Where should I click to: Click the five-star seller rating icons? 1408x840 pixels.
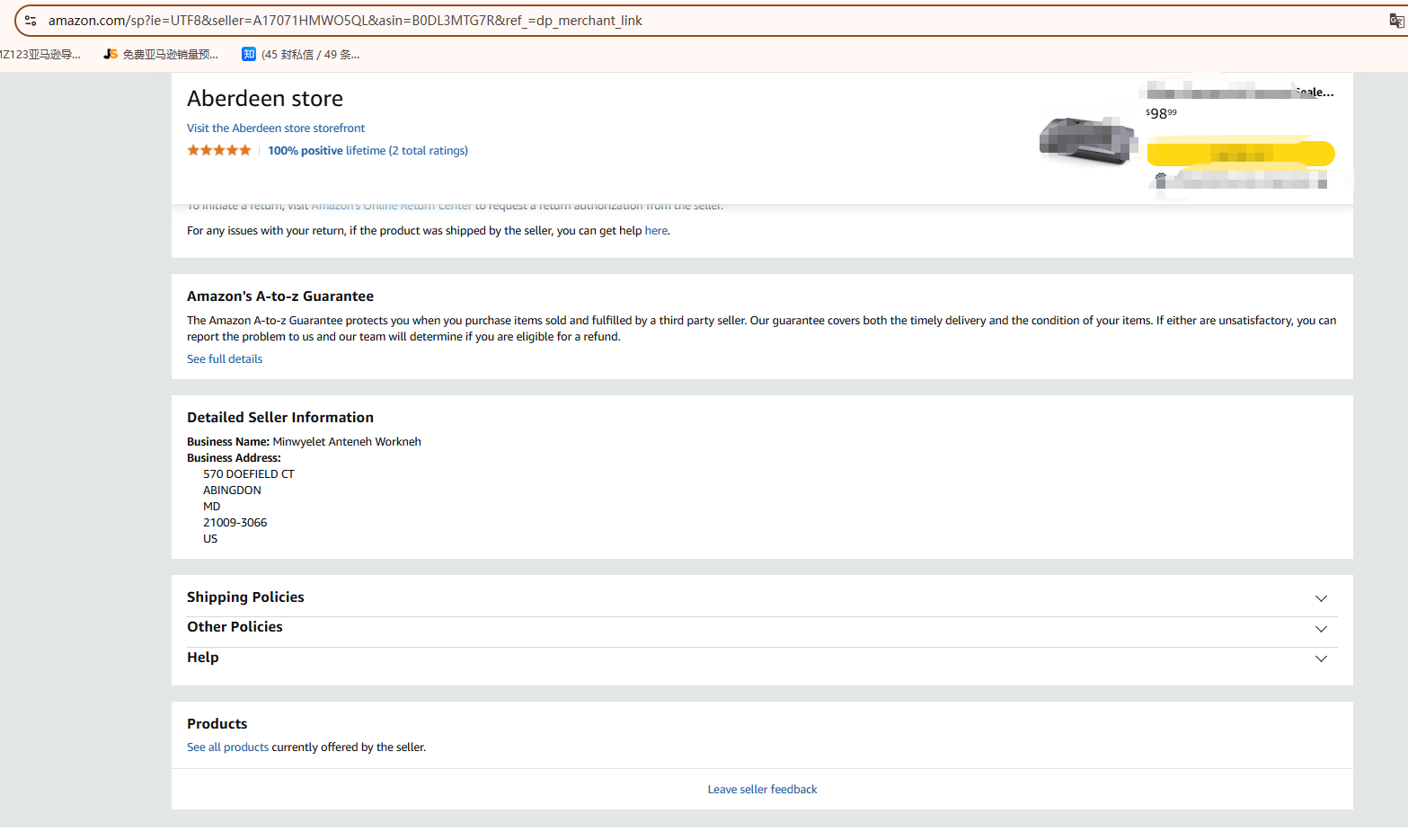tap(219, 151)
